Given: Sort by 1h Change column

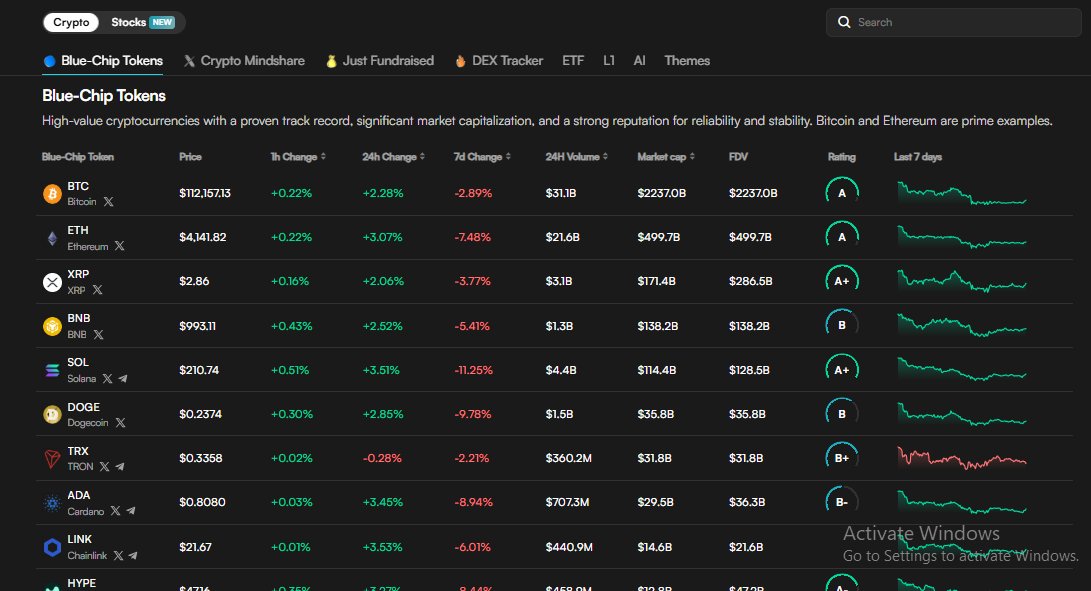Looking at the screenshot, I should click(298, 157).
